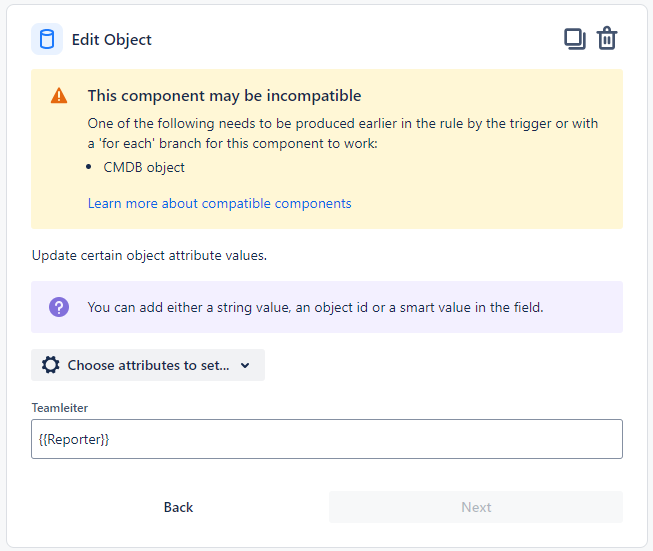Viewport: 653px width, 551px height.
Task: Click the {{Reporter}} value text
Action: coord(72,439)
